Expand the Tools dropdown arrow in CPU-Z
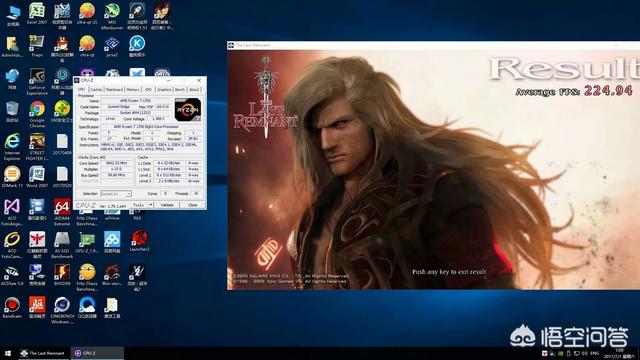Image resolution: width=640 pixels, height=360 pixels. click(x=151, y=205)
